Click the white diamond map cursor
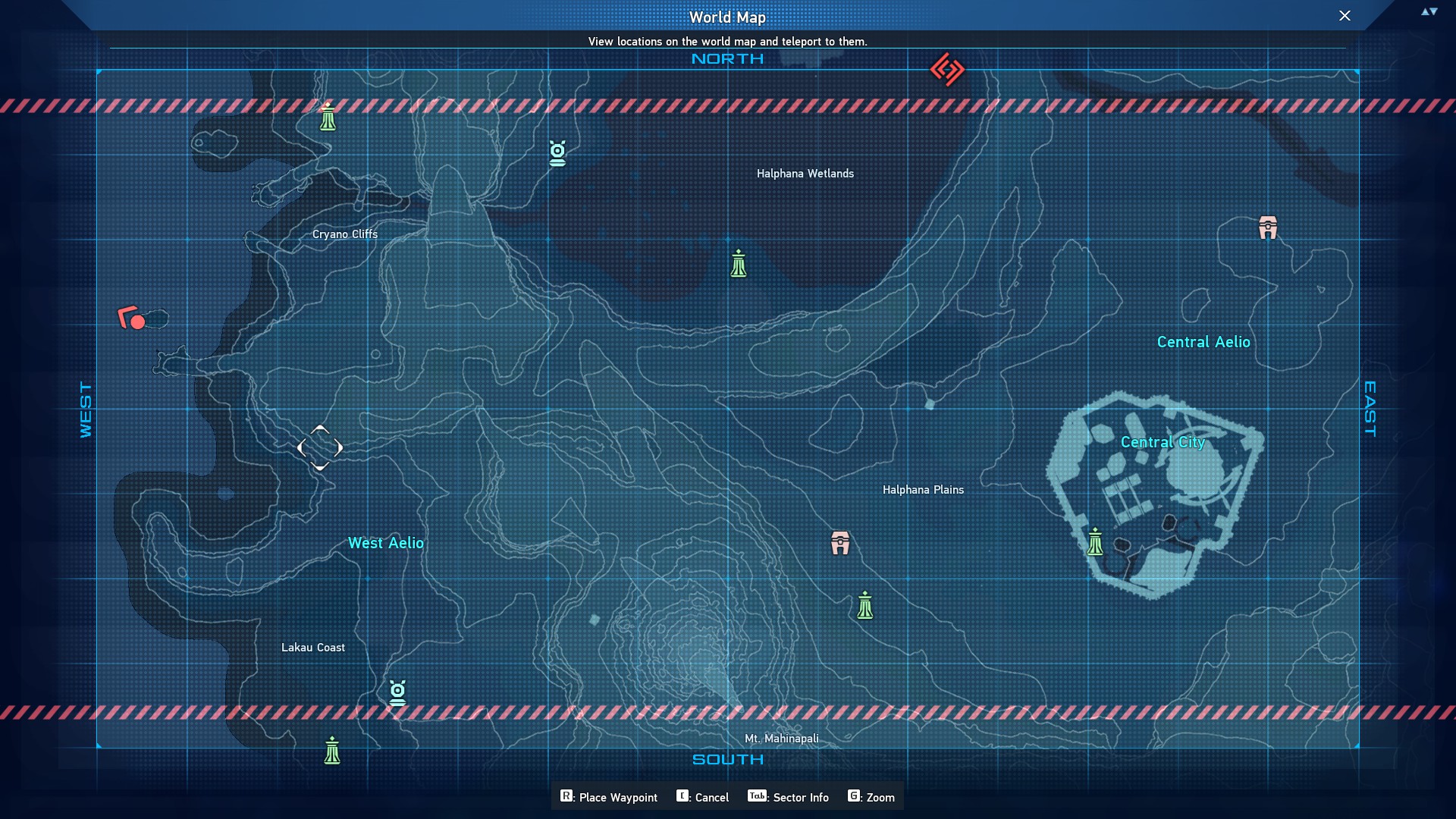Image resolution: width=1456 pixels, height=819 pixels. pos(320,448)
